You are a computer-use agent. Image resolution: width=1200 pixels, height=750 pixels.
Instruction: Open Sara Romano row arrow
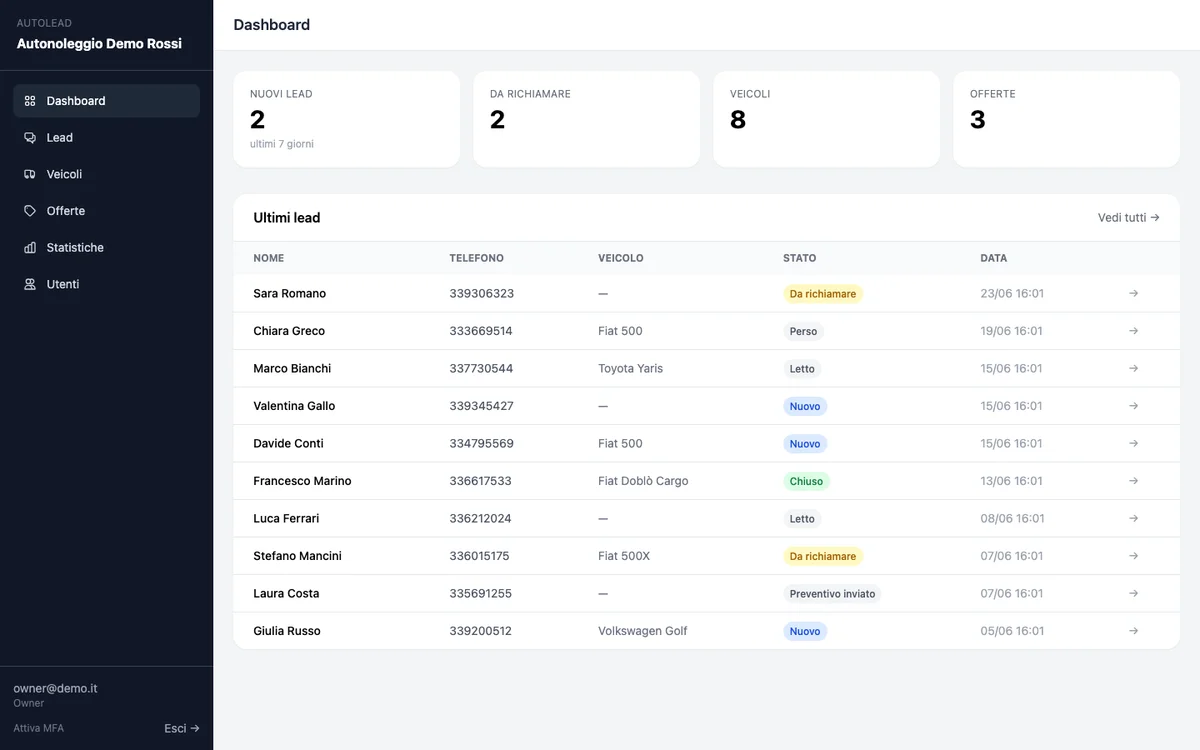pos(1133,294)
